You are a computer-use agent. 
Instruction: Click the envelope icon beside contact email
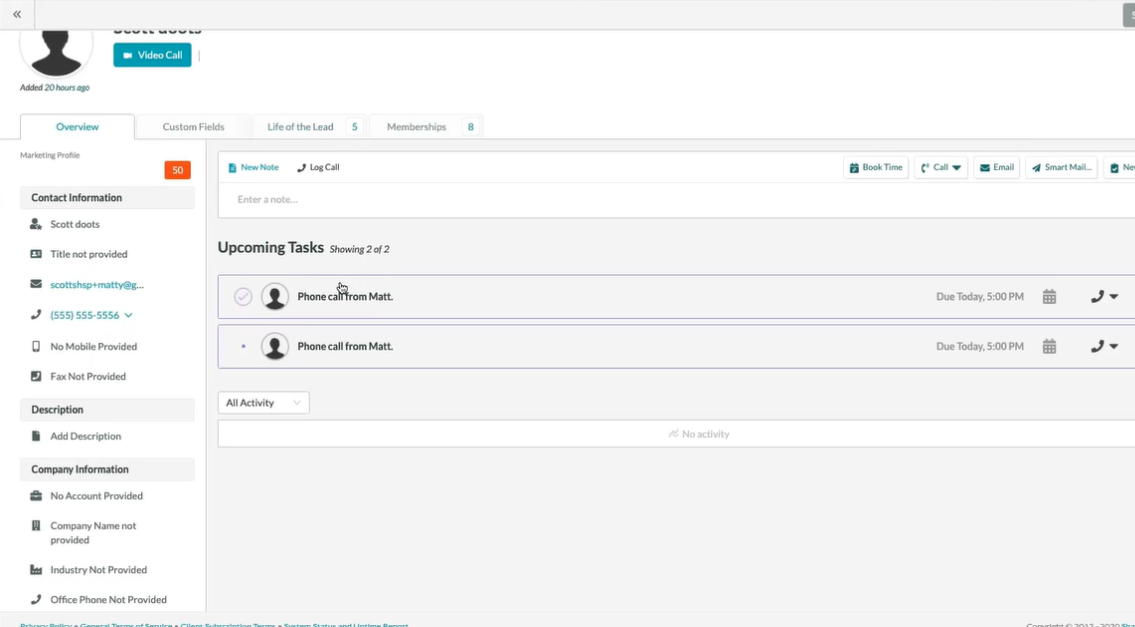[x=36, y=285]
